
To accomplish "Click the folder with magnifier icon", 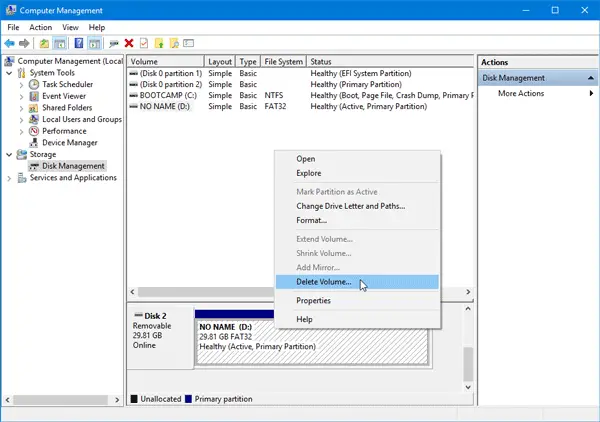I will click(x=174, y=43).
